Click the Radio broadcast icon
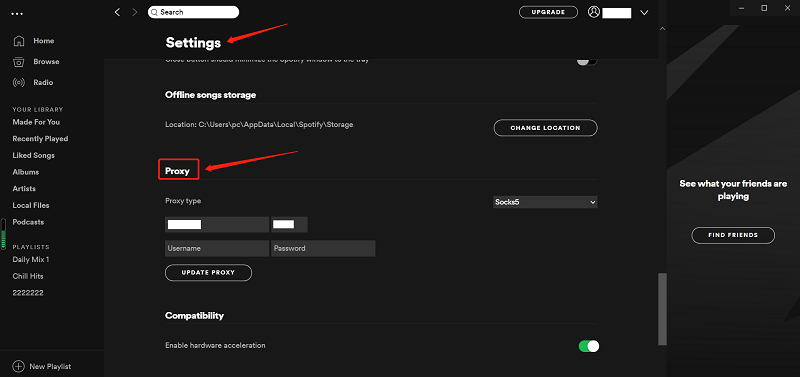This screenshot has width=800, height=377. 18,83
